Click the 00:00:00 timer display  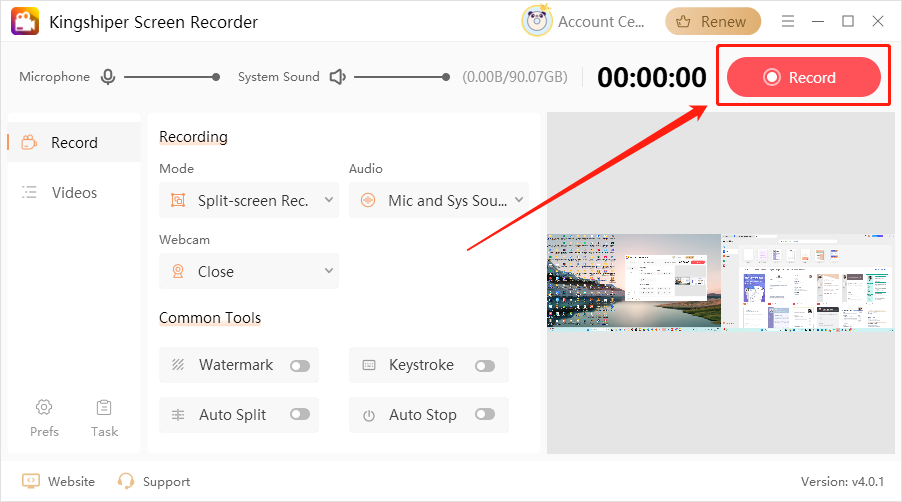[651, 77]
